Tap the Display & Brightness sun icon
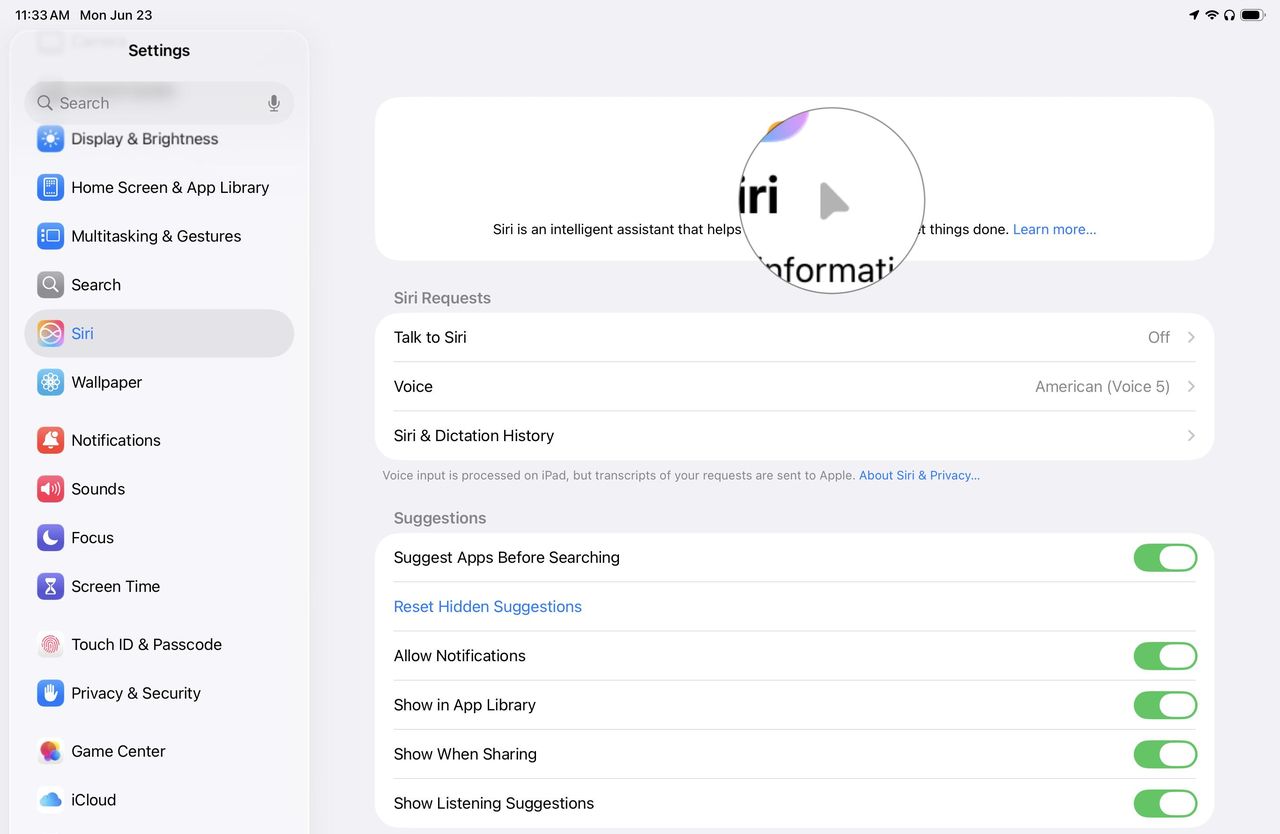Viewport: 1280px width, 834px height. (x=50, y=139)
